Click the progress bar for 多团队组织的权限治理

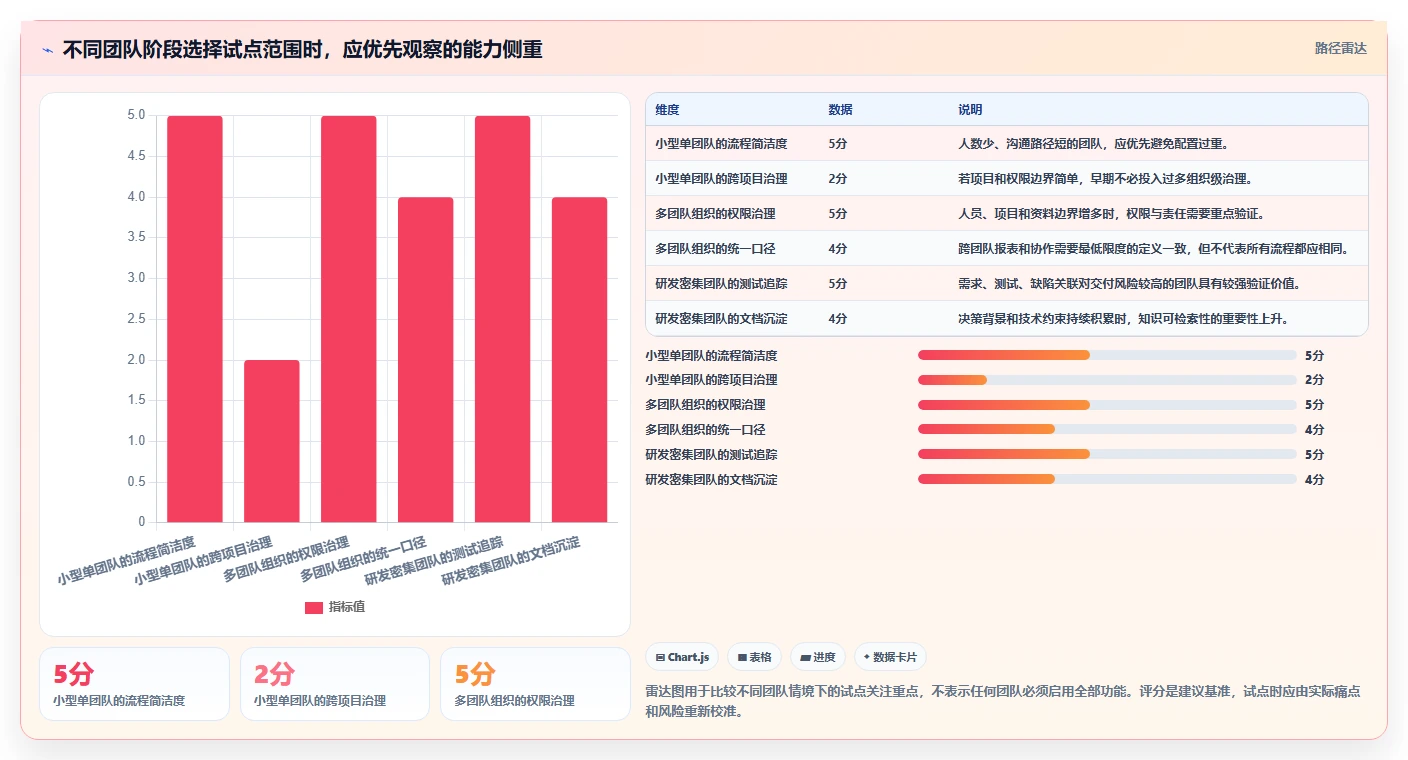click(x=1107, y=405)
